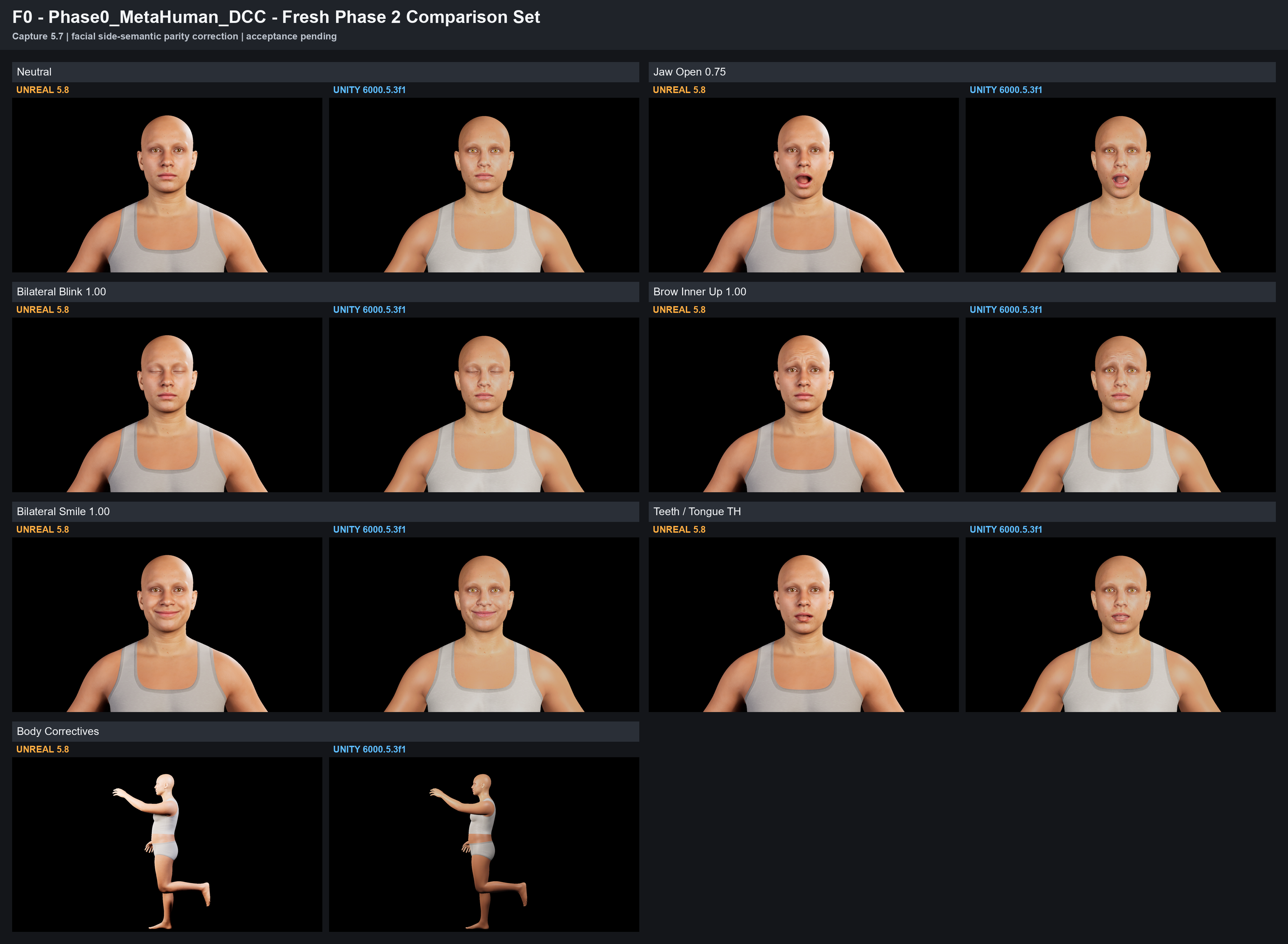Click the Brow Inner Up Unreal render
Screen dimensions: 1288x944
pyautogui.click(x=803, y=405)
